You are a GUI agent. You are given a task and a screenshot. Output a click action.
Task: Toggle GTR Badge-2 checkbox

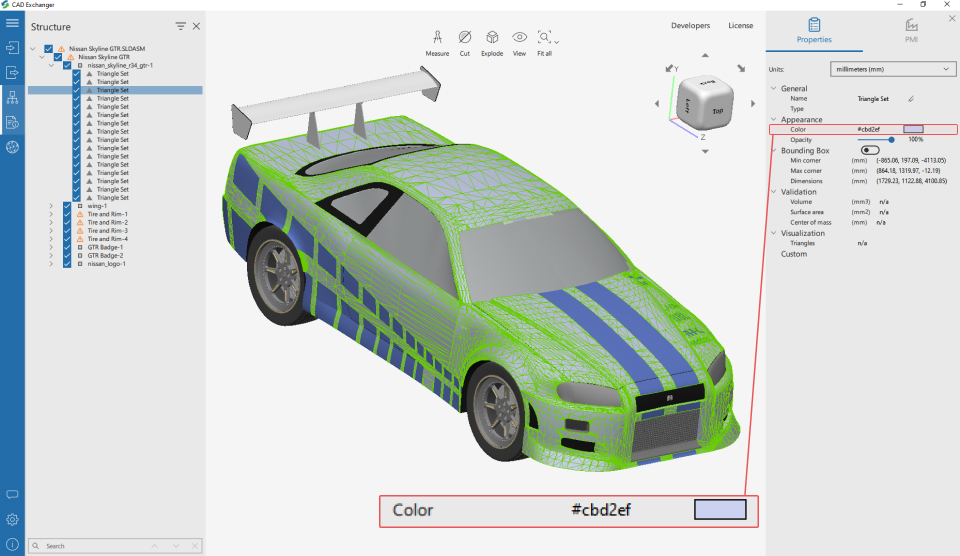tap(67, 255)
